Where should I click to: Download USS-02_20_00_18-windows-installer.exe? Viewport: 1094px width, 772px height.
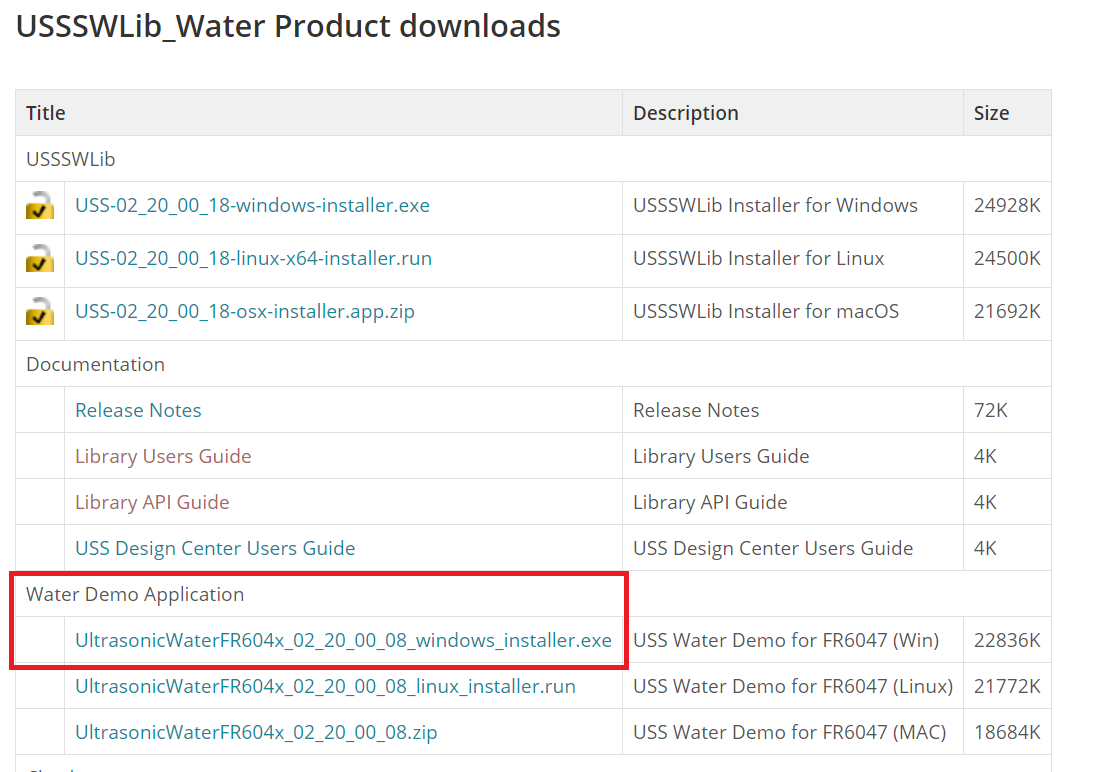click(x=253, y=205)
